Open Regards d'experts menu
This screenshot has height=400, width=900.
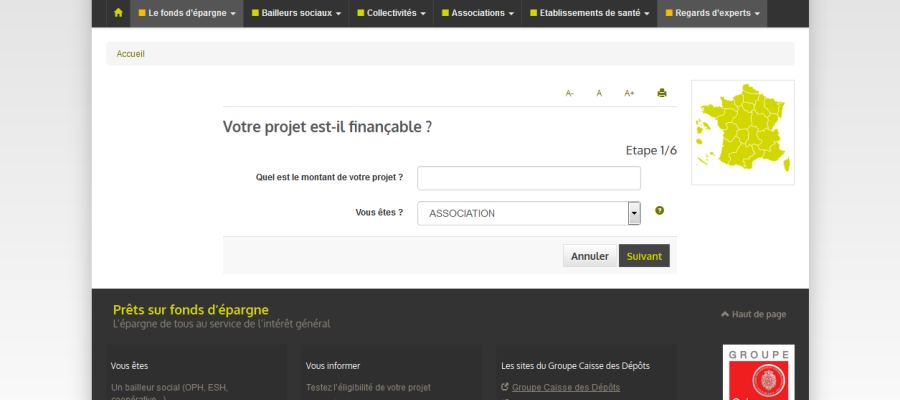coord(712,13)
